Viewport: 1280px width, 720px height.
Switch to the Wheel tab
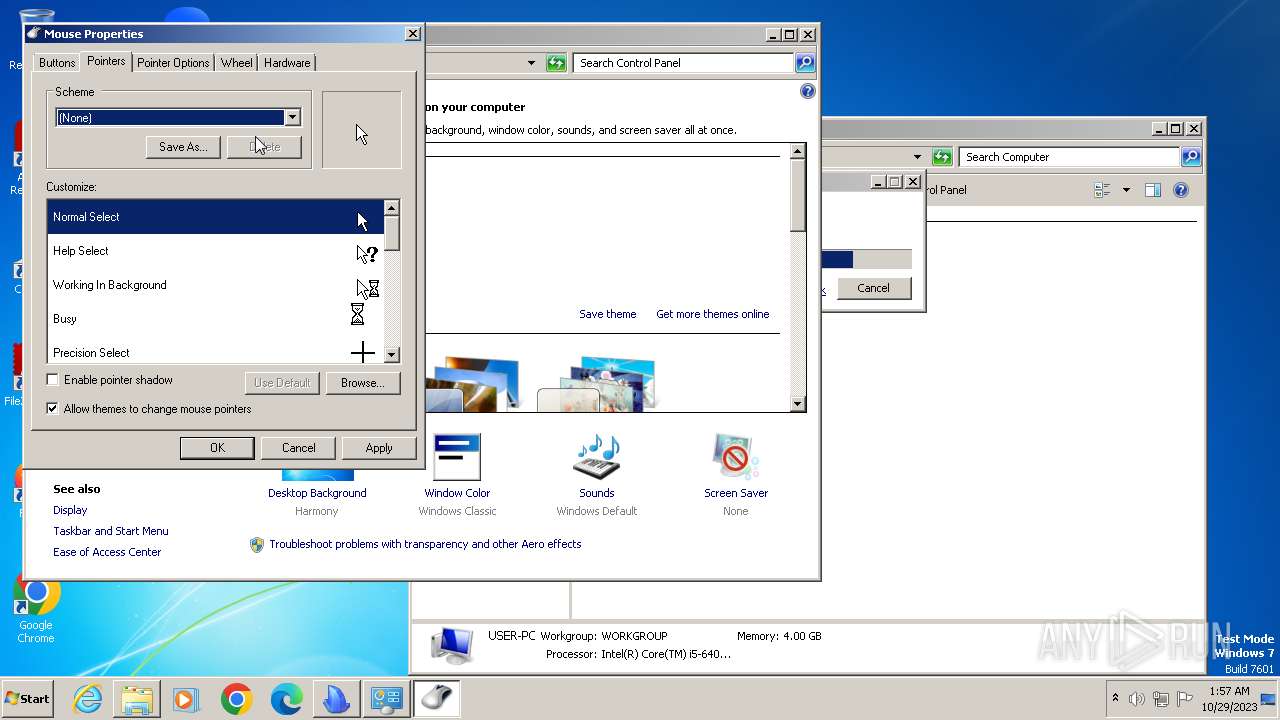(x=236, y=62)
